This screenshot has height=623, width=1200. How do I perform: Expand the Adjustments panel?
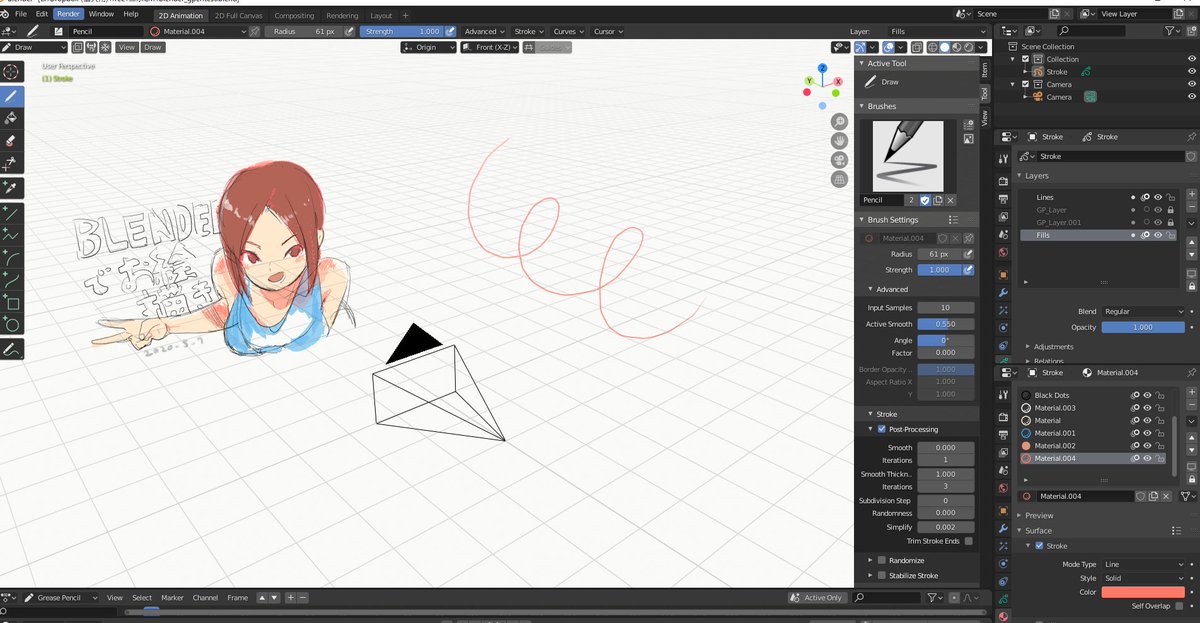point(1053,347)
